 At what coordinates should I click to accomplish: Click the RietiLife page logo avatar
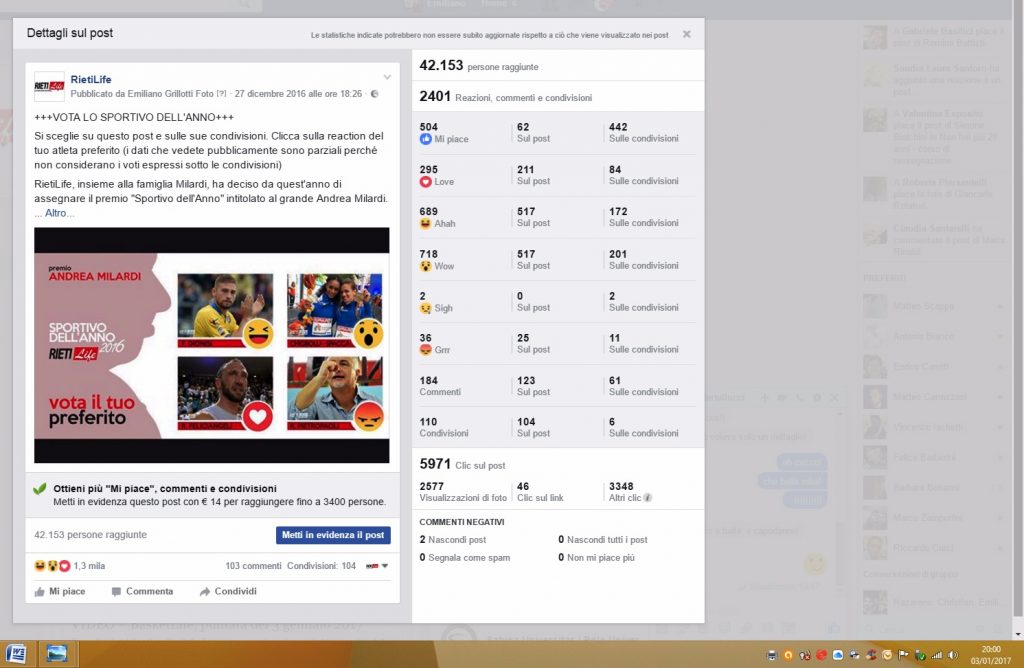[x=50, y=87]
